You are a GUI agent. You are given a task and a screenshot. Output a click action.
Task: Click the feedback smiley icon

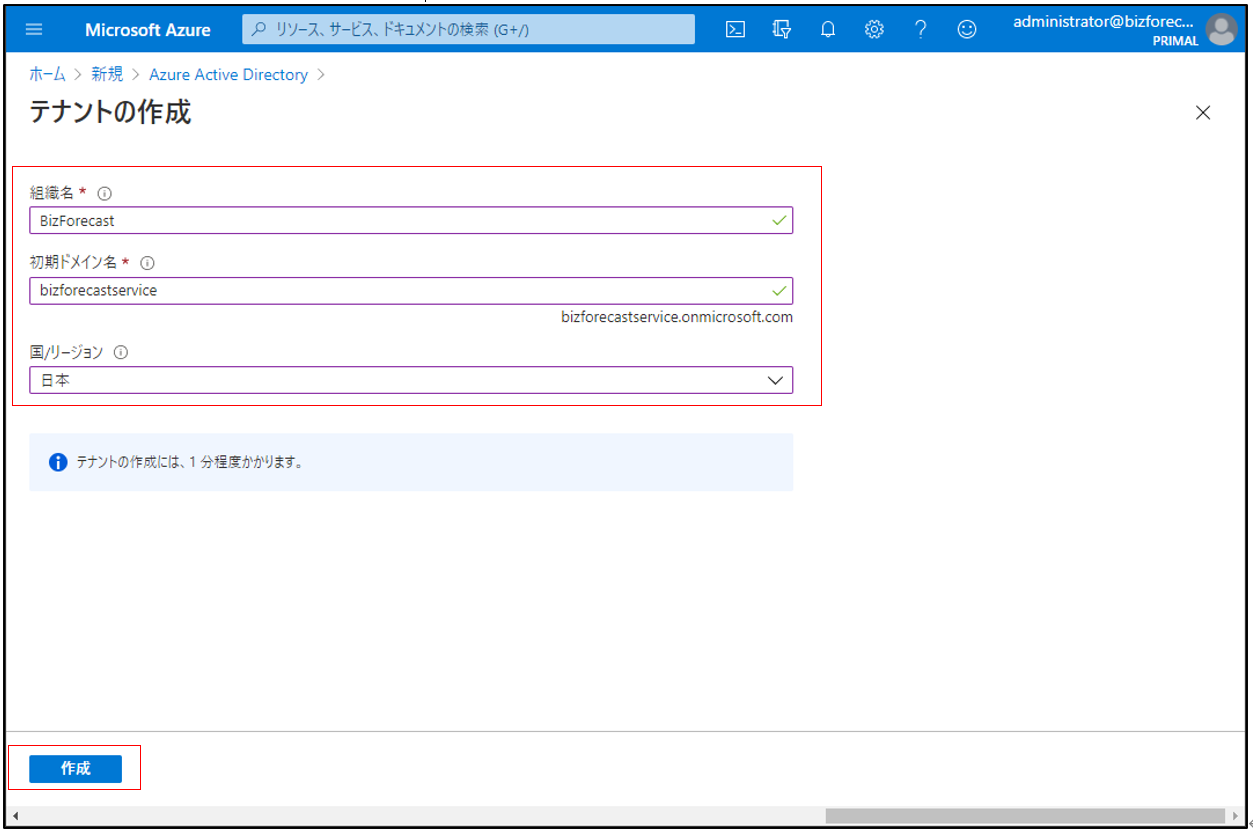pos(967,29)
